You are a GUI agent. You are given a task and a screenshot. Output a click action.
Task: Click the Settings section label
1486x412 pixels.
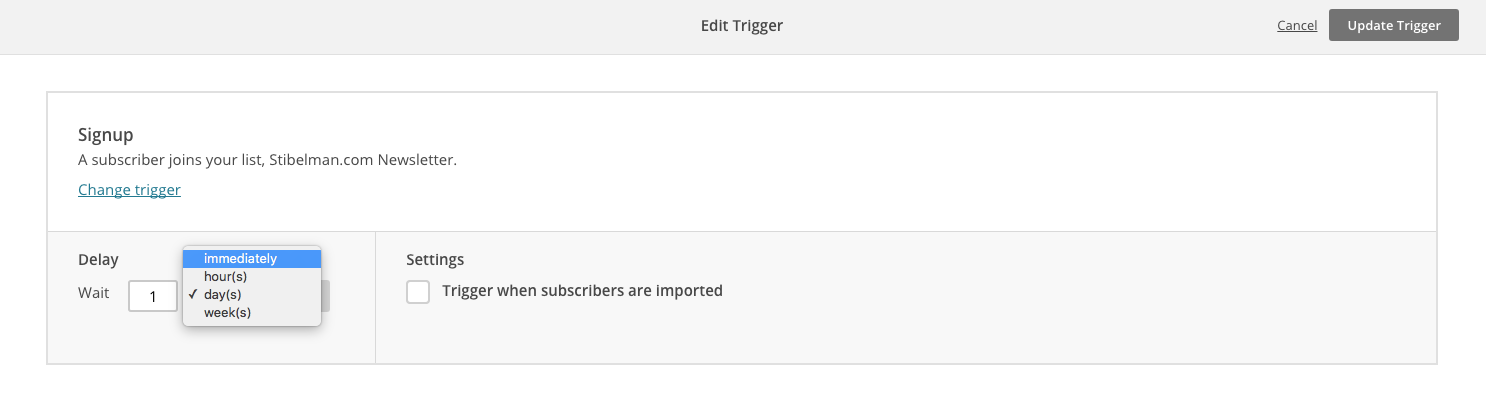435,260
